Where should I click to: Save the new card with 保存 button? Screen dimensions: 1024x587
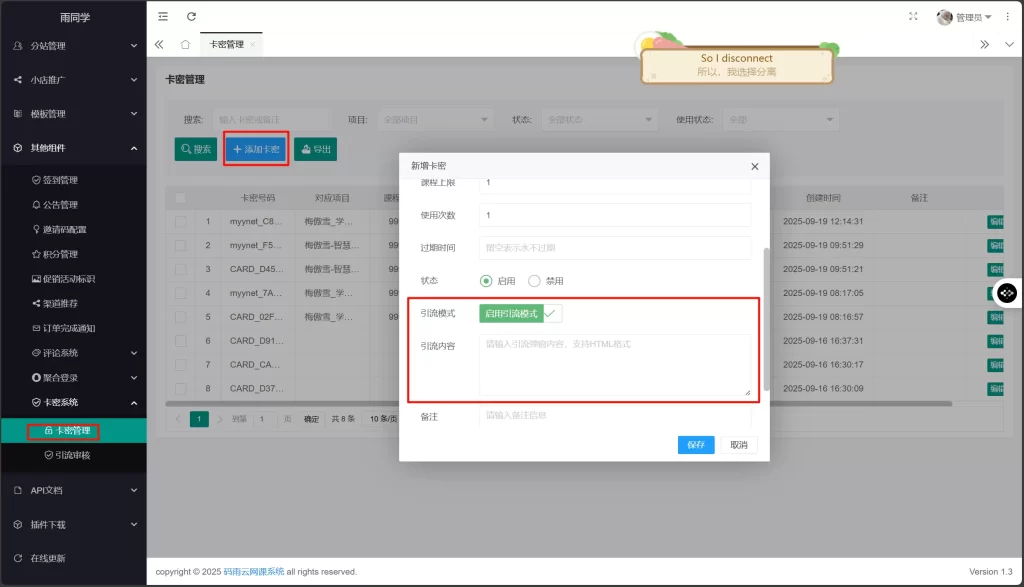pyautogui.click(x=695, y=444)
